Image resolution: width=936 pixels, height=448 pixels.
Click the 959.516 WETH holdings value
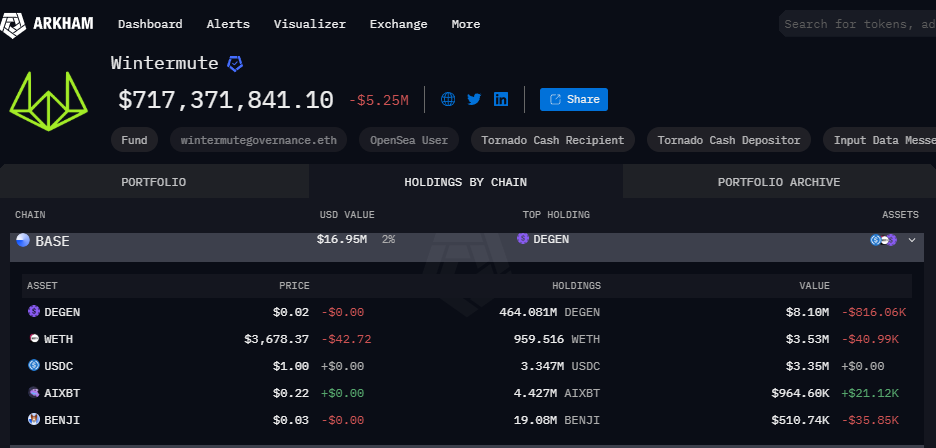[x=557, y=339]
